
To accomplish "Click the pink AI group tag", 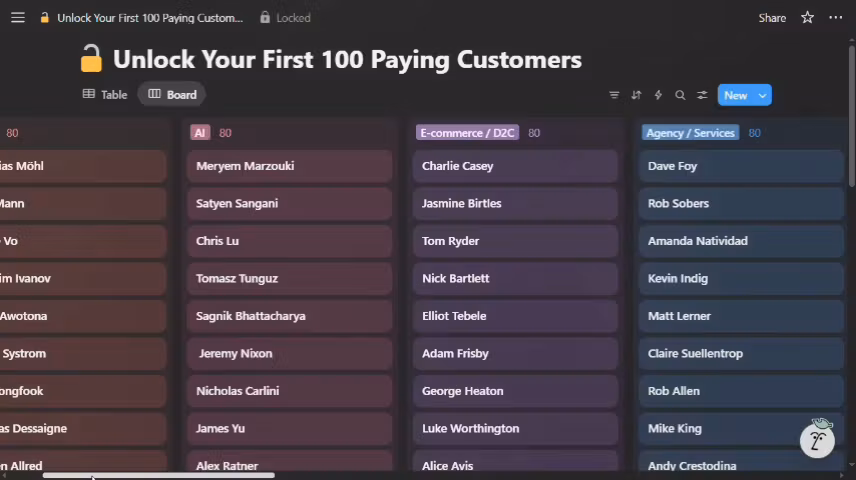I will pyautogui.click(x=200, y=133).
